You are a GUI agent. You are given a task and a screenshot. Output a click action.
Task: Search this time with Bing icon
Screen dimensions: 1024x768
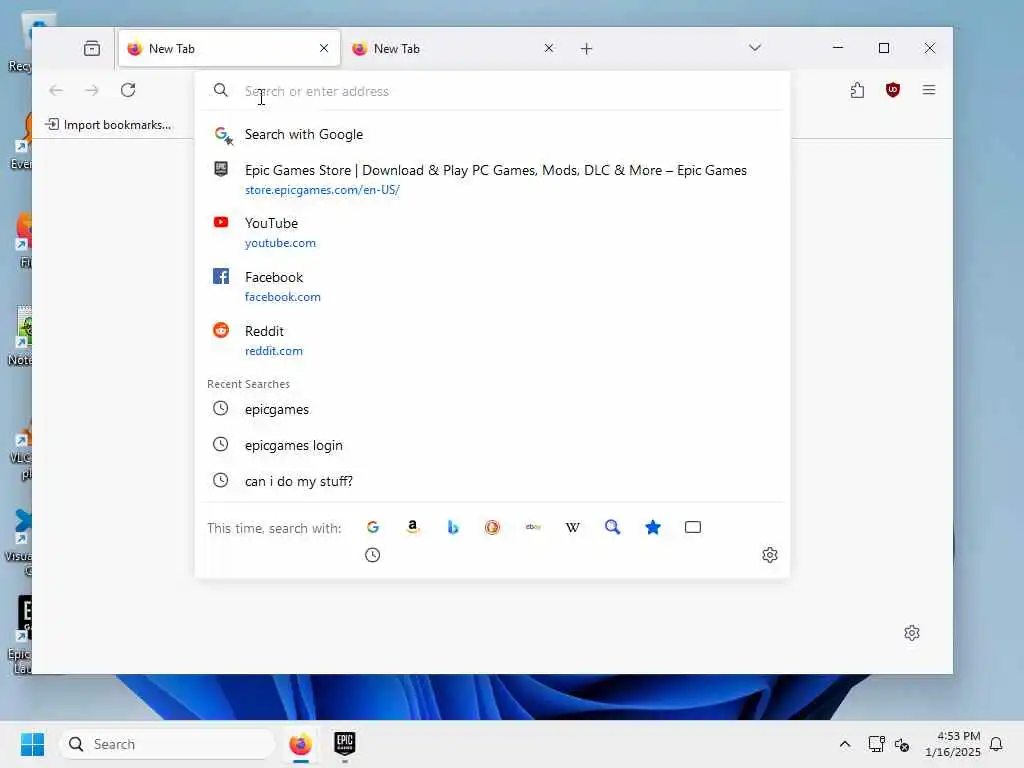pos(453,527)
